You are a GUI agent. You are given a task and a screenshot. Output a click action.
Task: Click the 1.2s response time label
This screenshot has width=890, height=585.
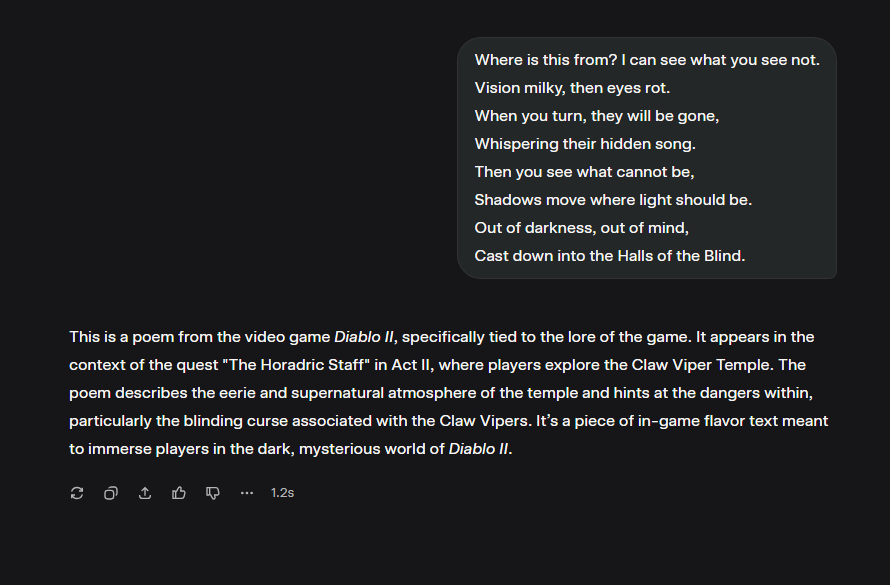[x=282, y=493]
